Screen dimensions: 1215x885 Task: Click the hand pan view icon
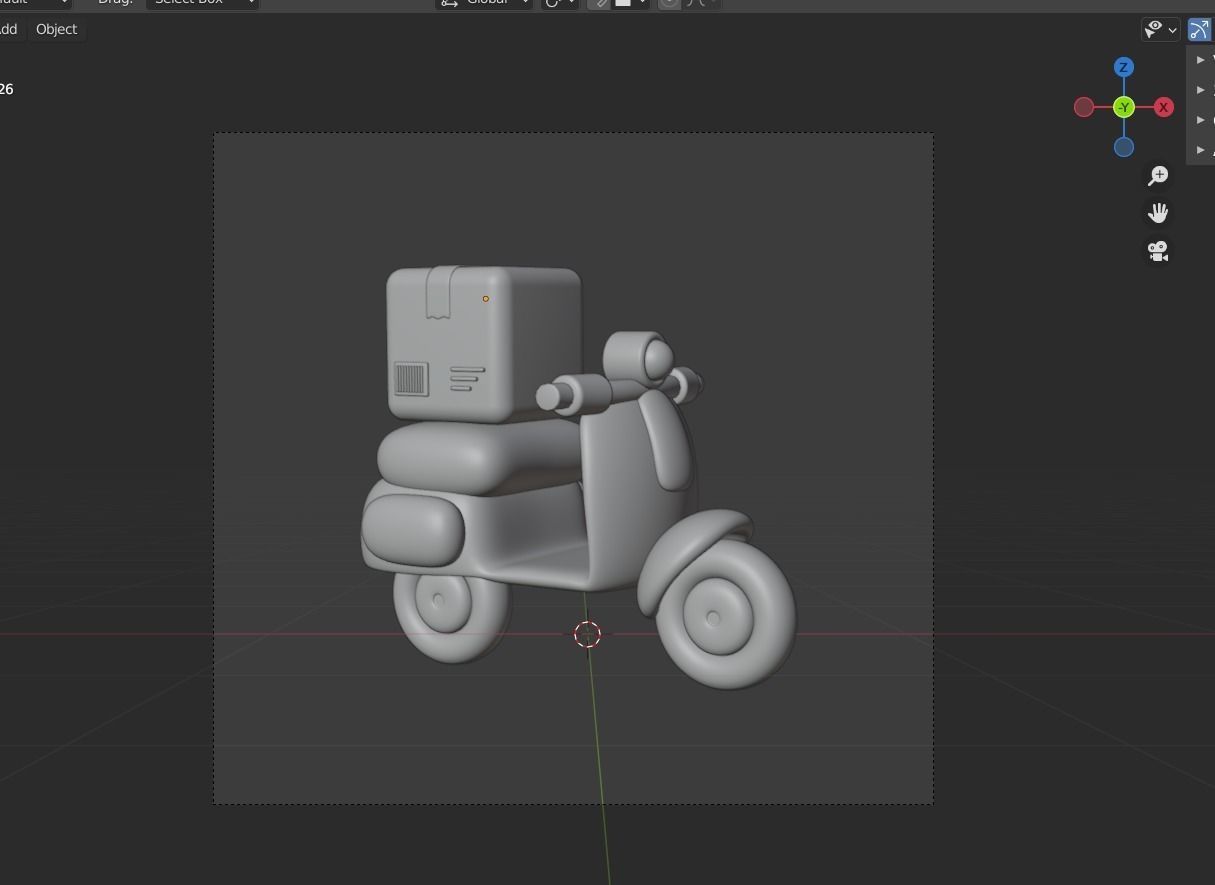coord(1158,213)
